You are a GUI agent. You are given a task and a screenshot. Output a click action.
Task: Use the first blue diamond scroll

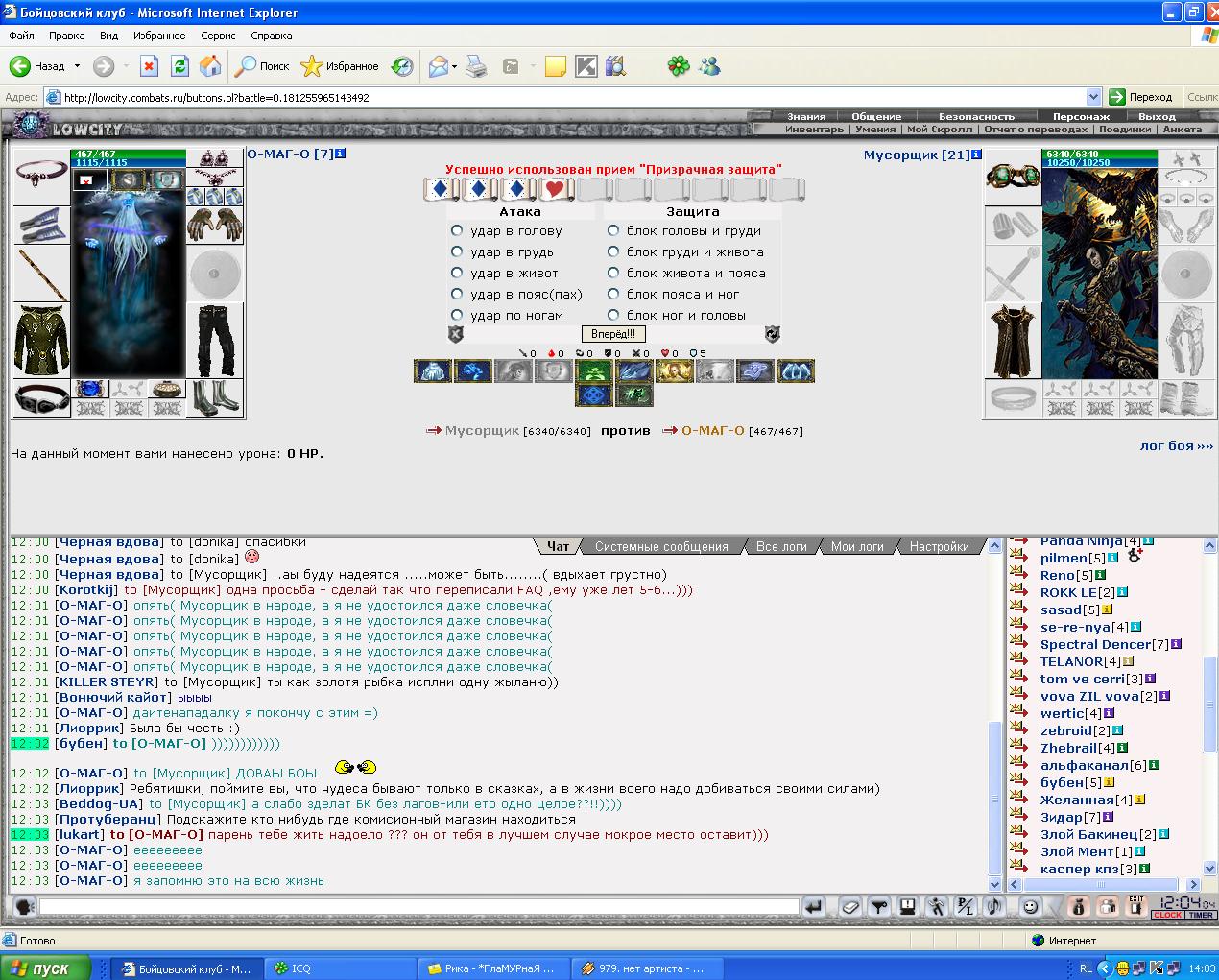[x=441, y=189]
